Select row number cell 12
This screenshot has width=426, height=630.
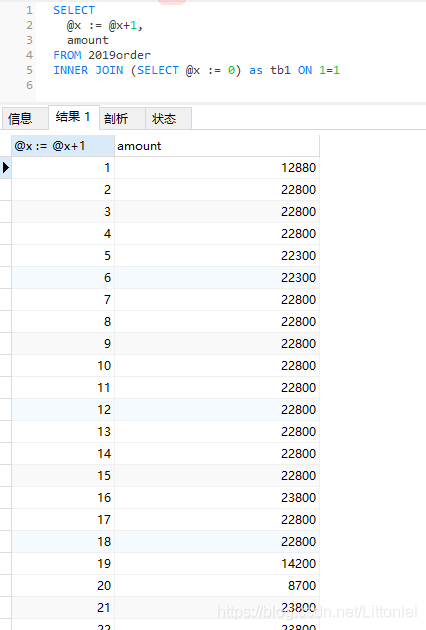[63, 409]
